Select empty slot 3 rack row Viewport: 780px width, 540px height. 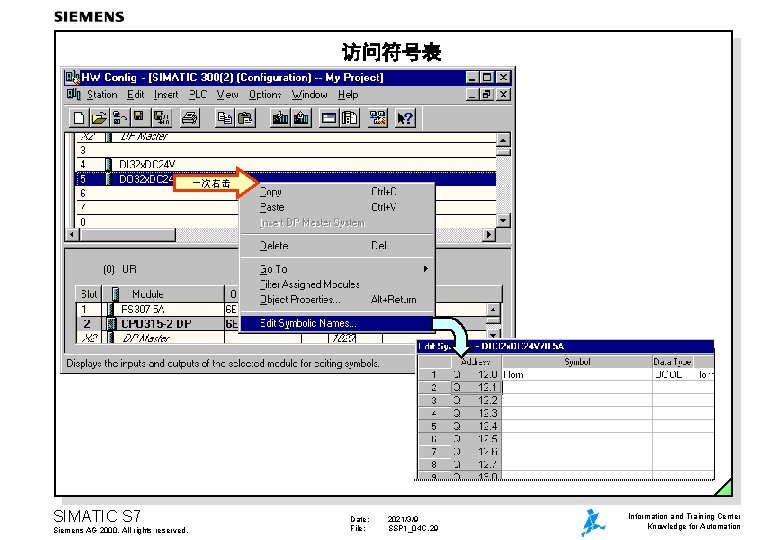[286, 150]
